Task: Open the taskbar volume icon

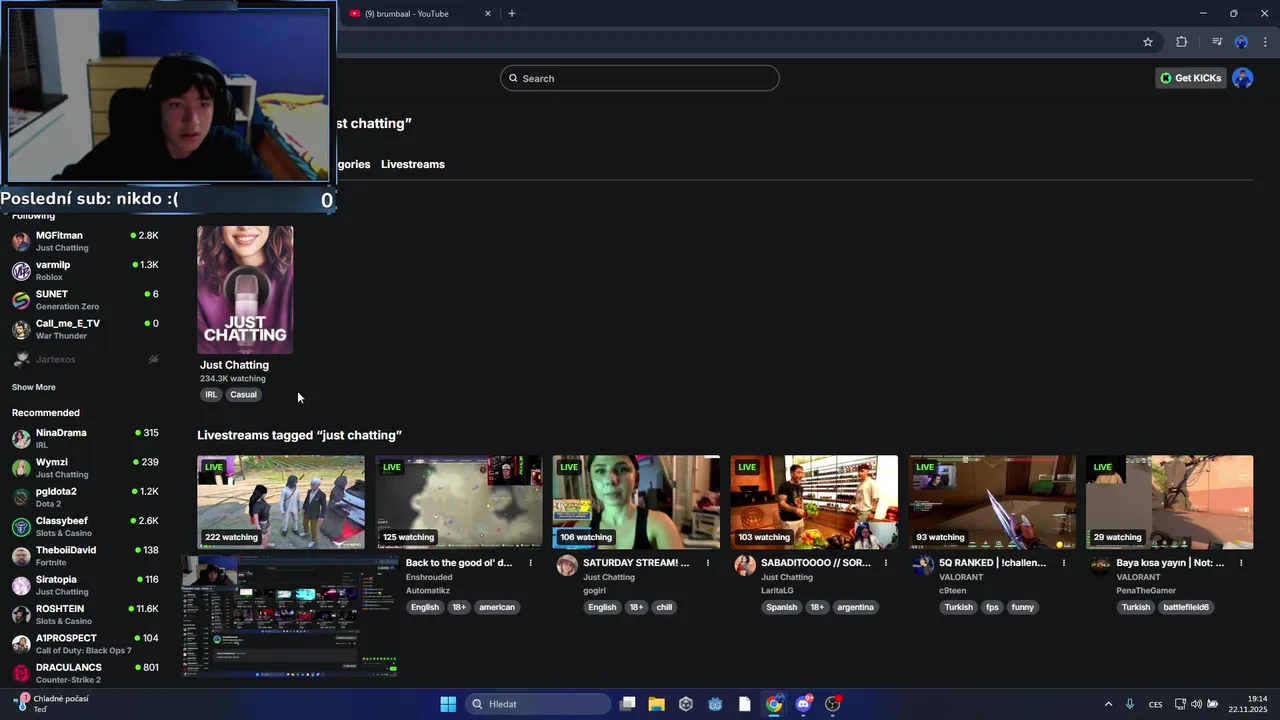Action: (1197, 704)
